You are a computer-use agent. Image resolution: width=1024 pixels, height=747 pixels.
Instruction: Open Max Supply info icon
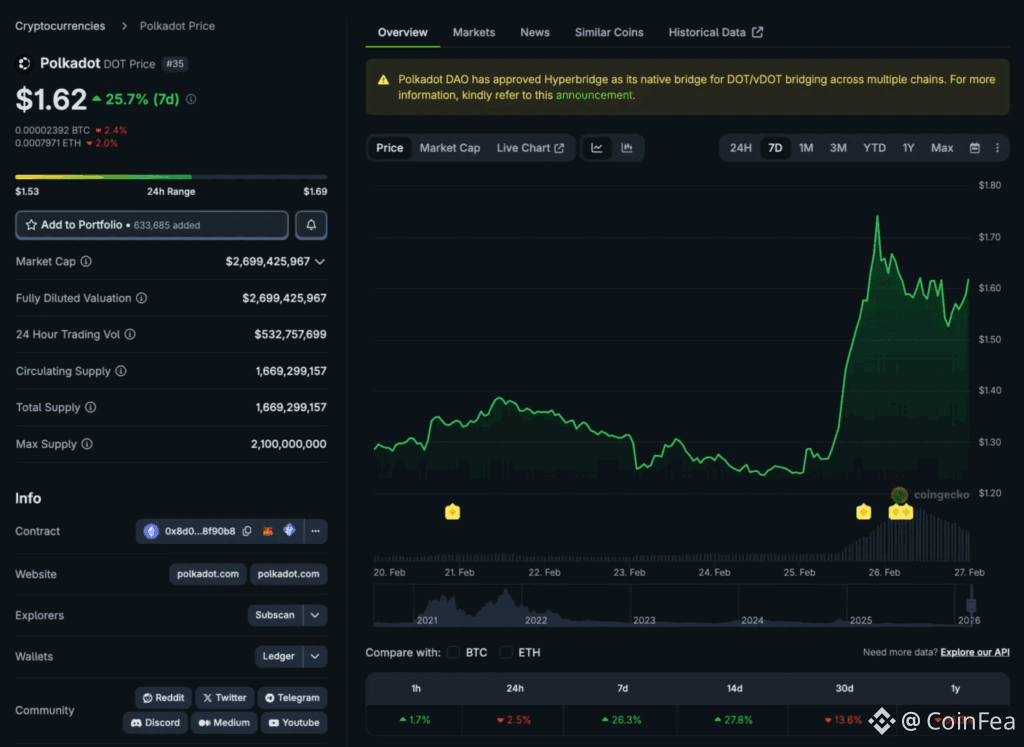pyautogui.click(x=87, y=444)
